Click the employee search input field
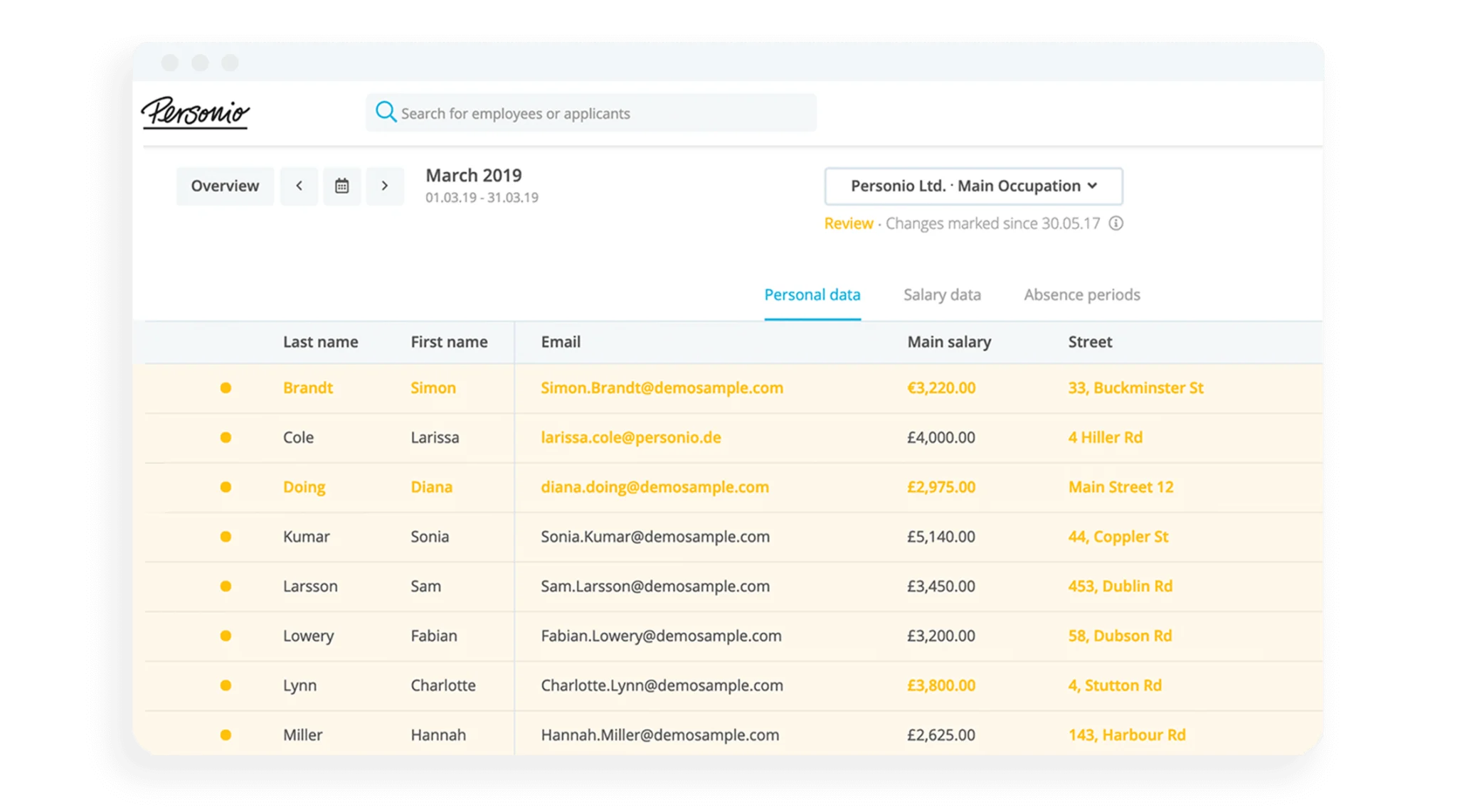 (590, 112)
